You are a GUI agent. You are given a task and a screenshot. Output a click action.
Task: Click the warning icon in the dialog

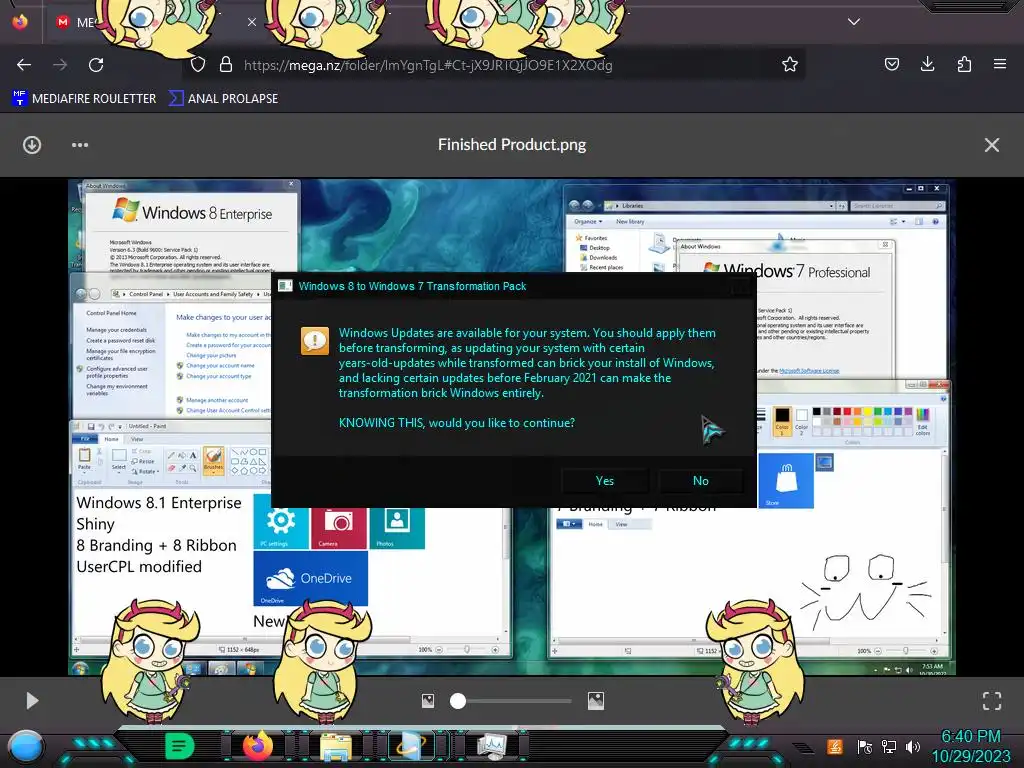coord(315,341)
